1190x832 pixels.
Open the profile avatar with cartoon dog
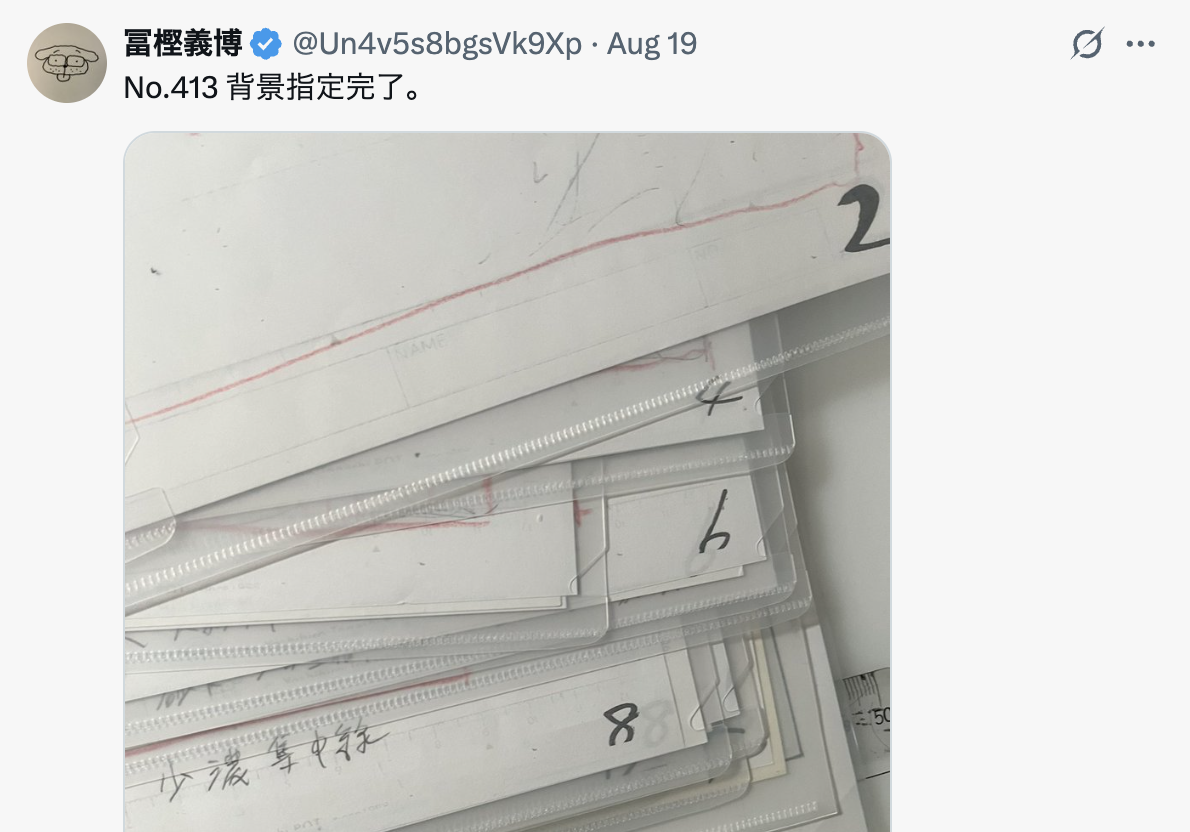click(67, 63)
